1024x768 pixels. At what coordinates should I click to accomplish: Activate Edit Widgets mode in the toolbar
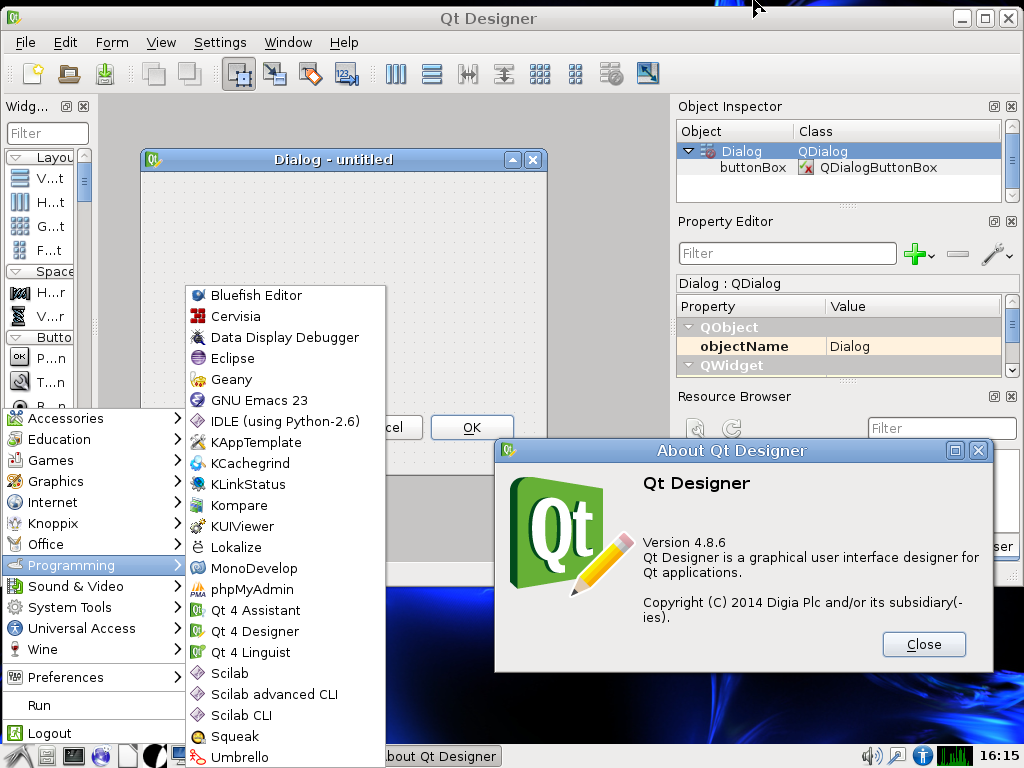[239, 73]
